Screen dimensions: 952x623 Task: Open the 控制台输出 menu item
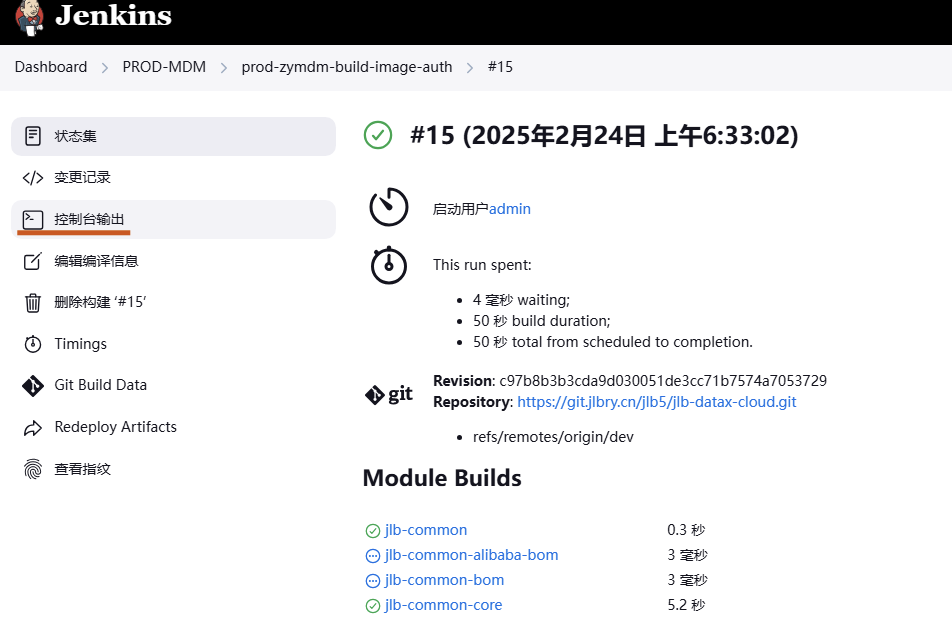pyautogui.click(x=90, y=219)
